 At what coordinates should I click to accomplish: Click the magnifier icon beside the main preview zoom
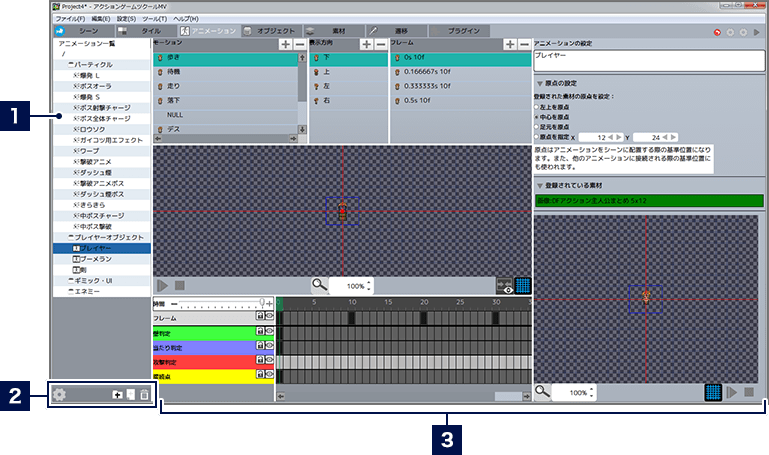pos(319,285)
